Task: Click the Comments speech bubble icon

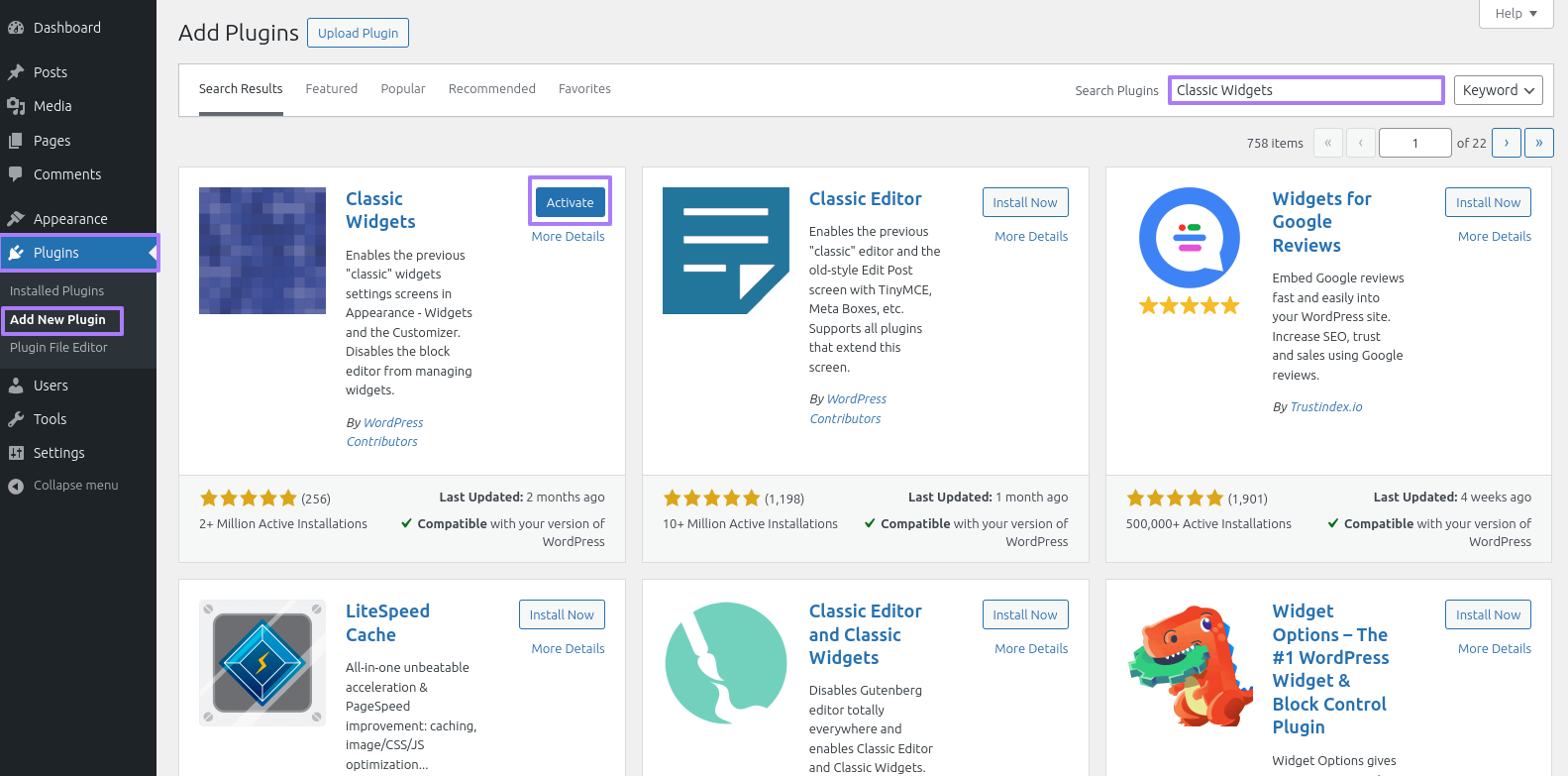Action: click(16, 174)
